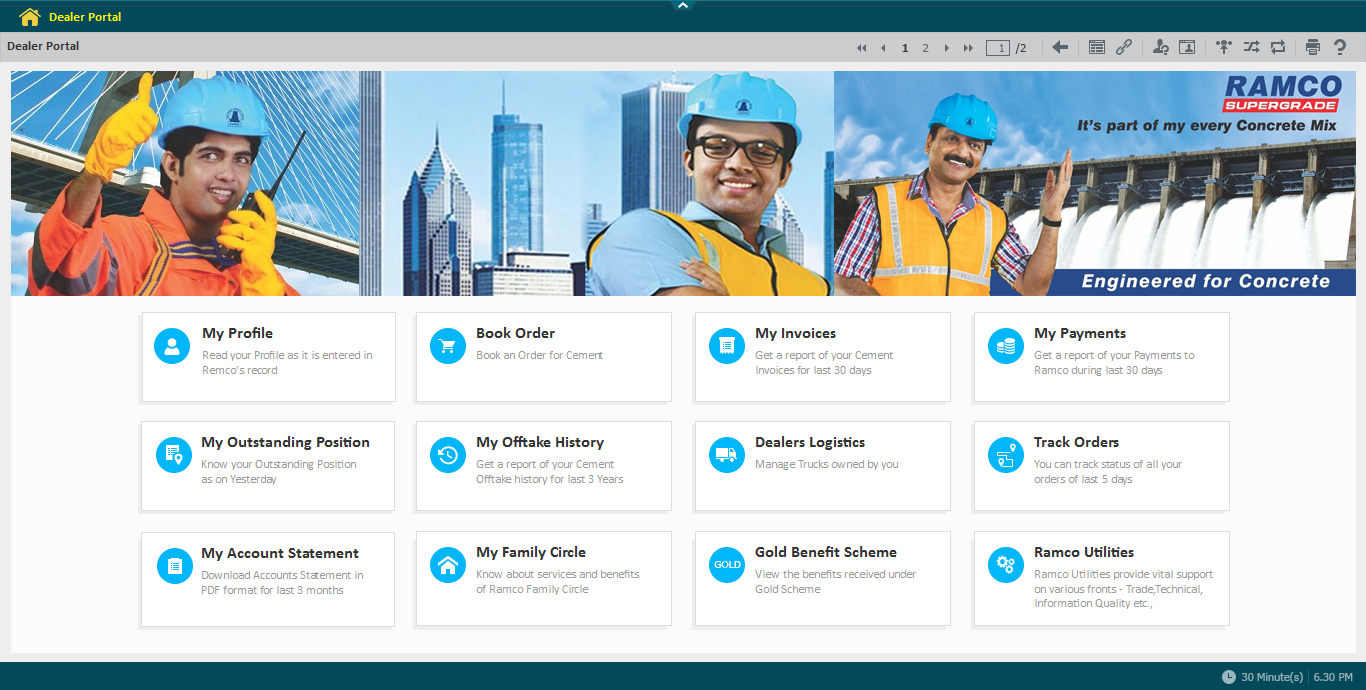Viewport: 1366px width, 690px height.
Task: Click the GOLD Benefit Scheme icon
Action: 727,565
